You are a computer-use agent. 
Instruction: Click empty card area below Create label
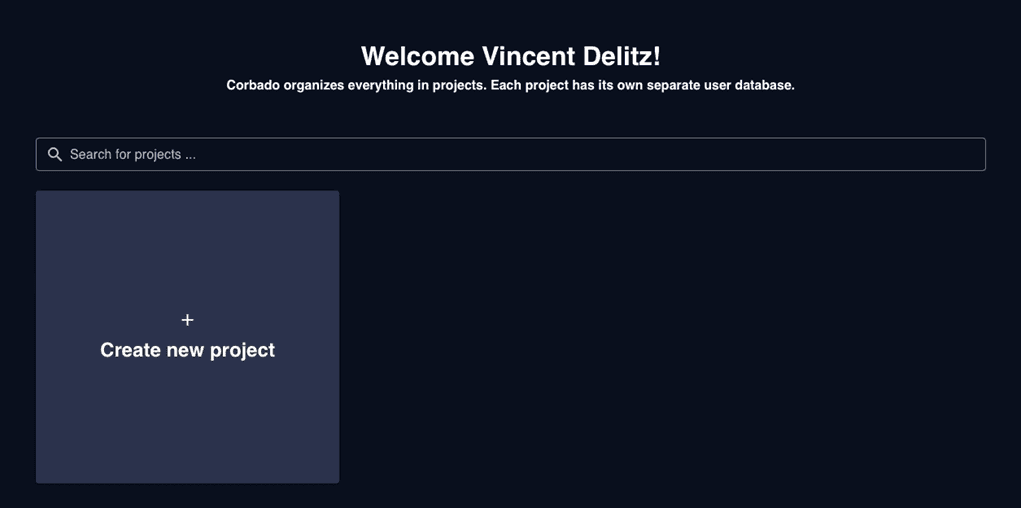click(188, 423)
